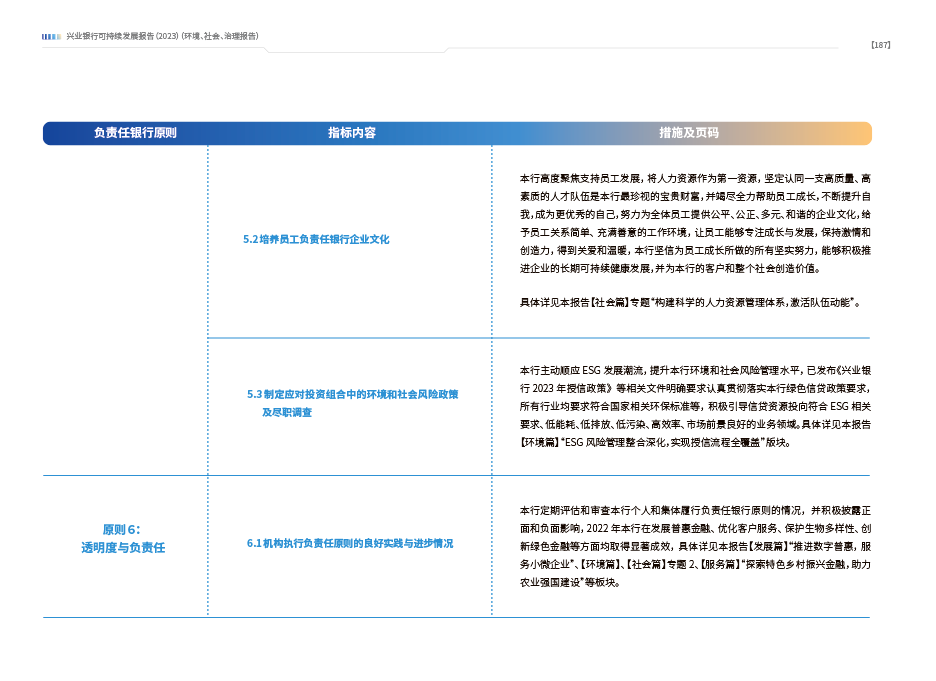
Task: Click the report title in the page header
Action: tap(162, 36)
